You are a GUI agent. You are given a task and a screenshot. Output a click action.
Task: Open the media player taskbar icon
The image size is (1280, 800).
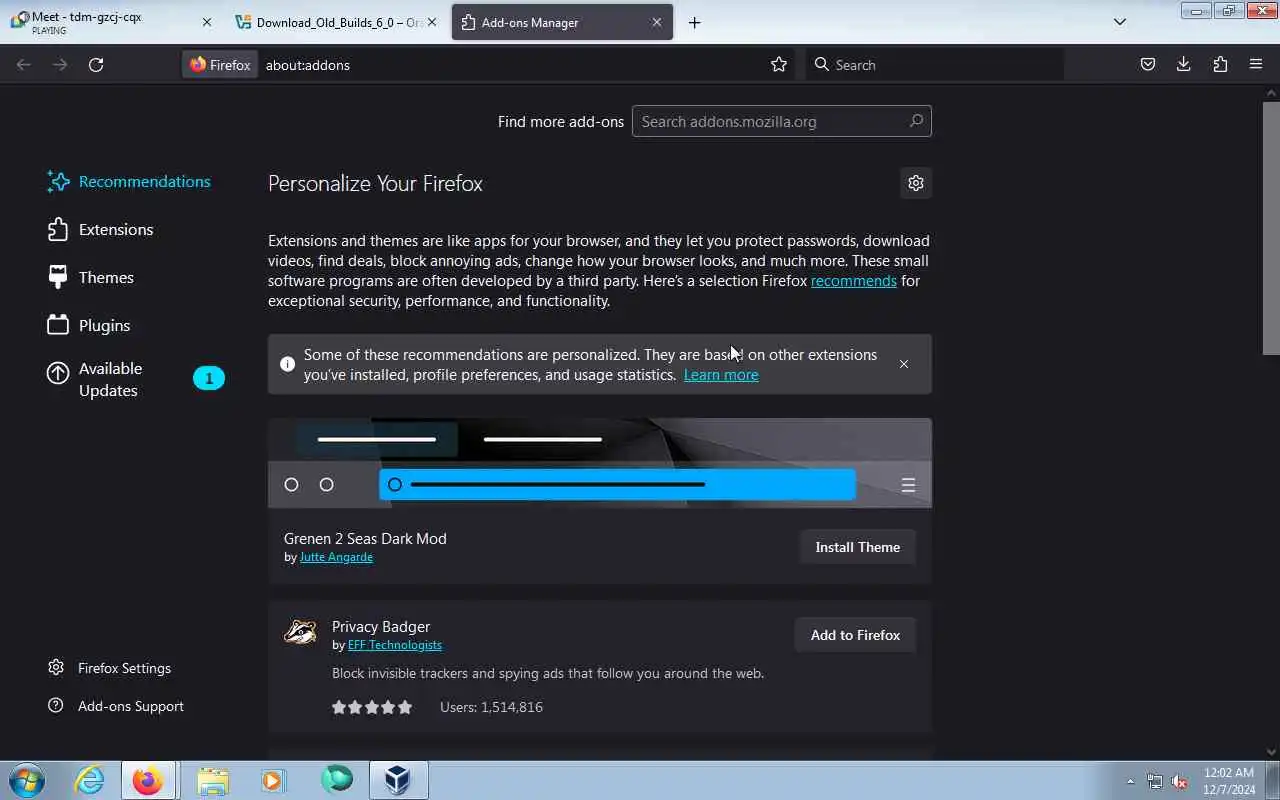point(274,780)
